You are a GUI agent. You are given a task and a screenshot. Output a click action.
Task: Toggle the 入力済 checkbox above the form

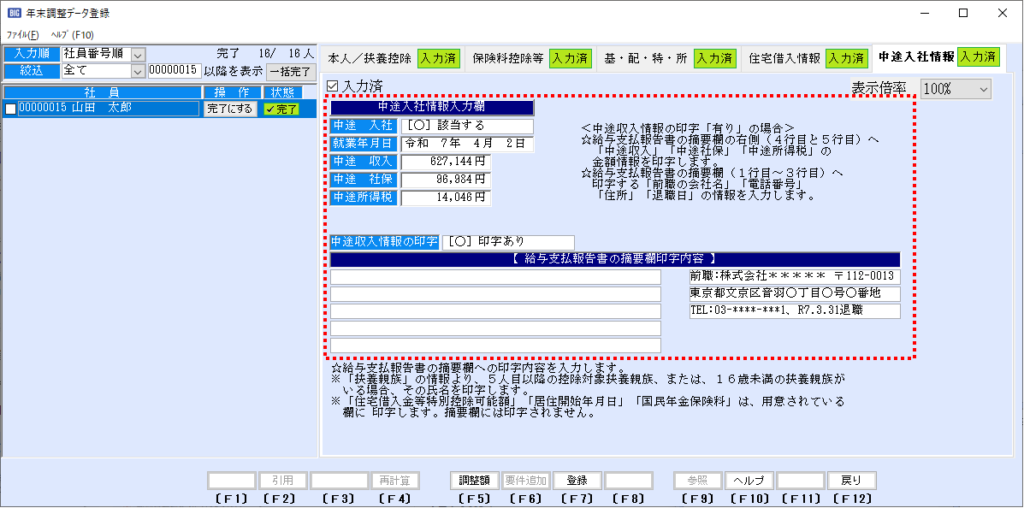point(334,86)
